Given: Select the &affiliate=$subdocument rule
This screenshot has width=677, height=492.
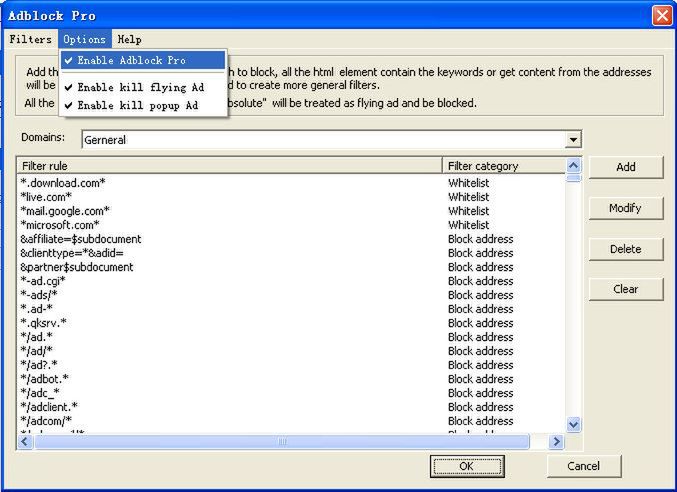Looking at the screenshot, I should (x=81, y=239).
